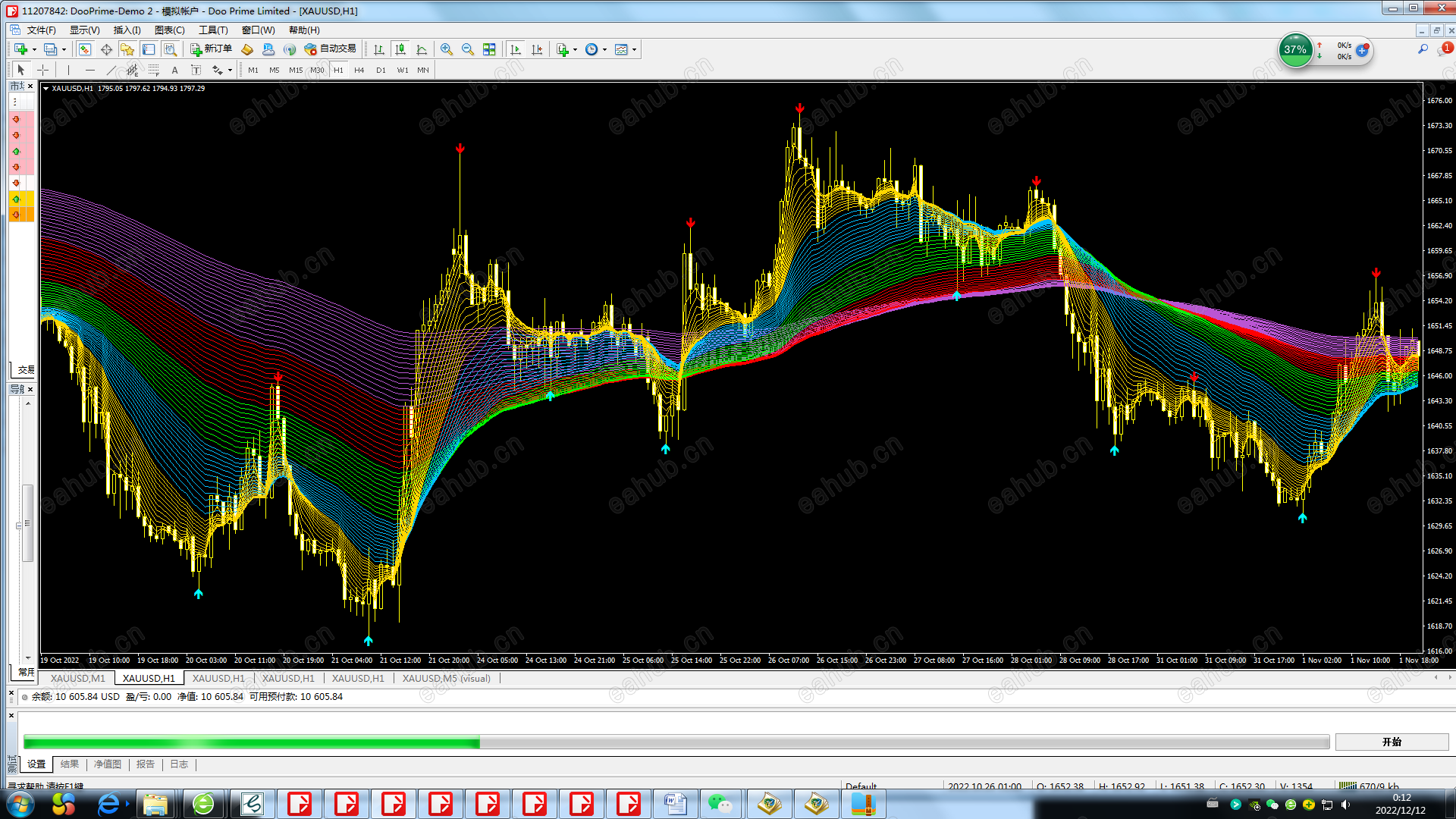Viewport: 1456px width, 819px height.
Task: Click the New Order (新订单) button
Action: (x=211, y=49)
